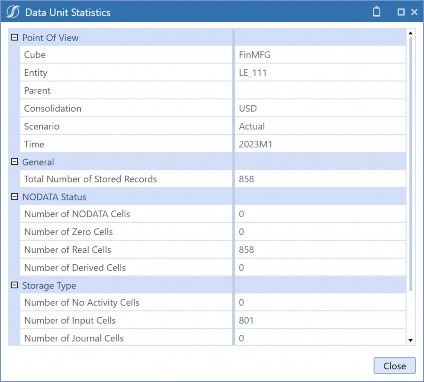
Task: Click the OneStream logo icon in title bar
Action: (13, 12)
